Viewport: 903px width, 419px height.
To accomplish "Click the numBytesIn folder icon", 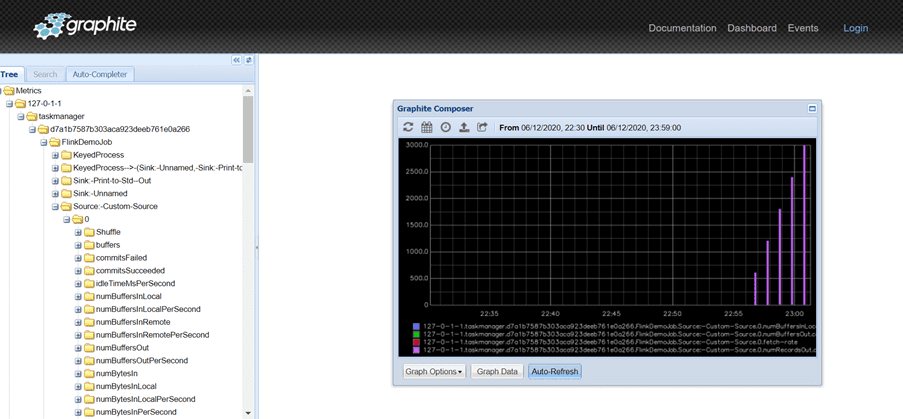I will [89, 374].
